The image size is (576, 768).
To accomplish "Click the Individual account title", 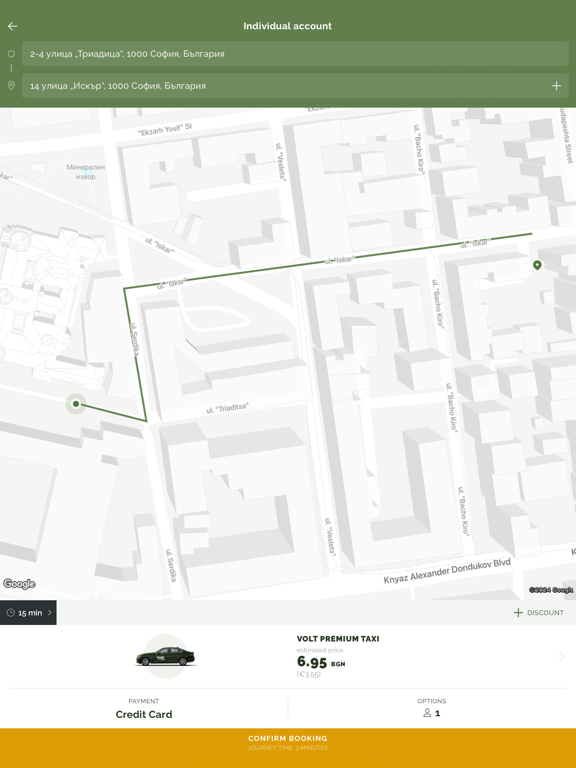I will 288,26.
